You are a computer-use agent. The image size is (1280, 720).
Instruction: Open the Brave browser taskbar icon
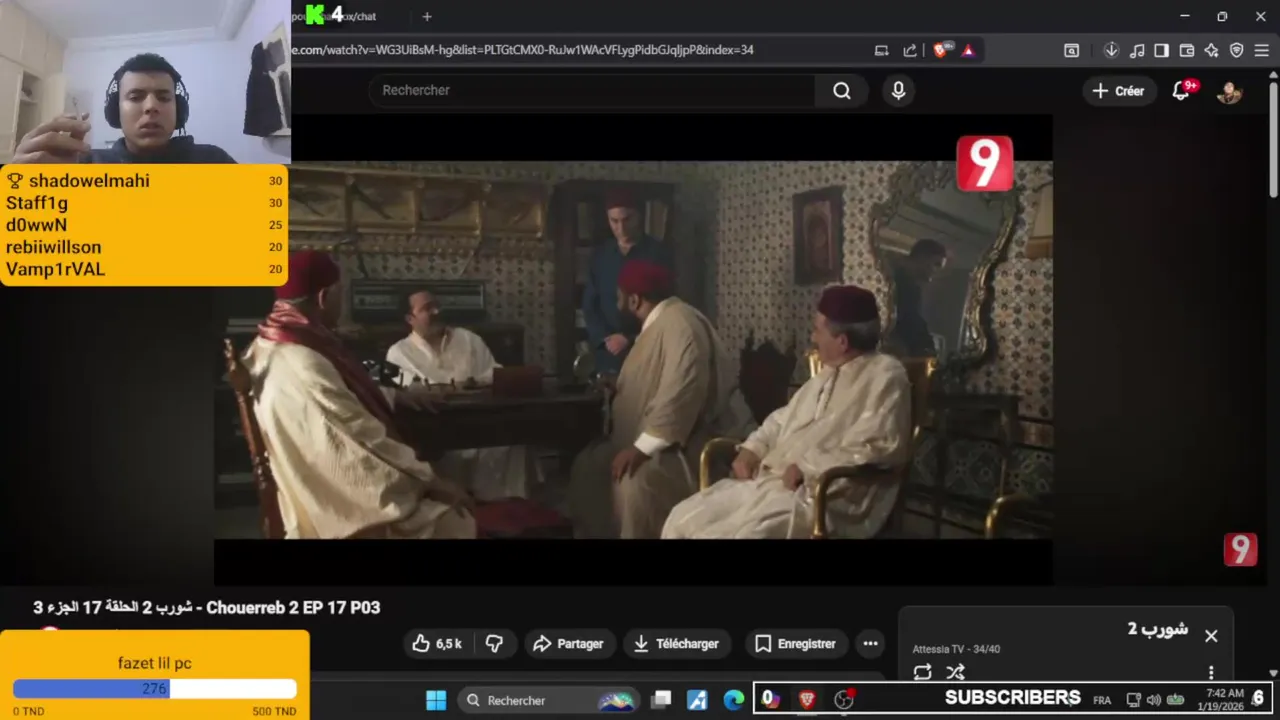click(806, 700)
